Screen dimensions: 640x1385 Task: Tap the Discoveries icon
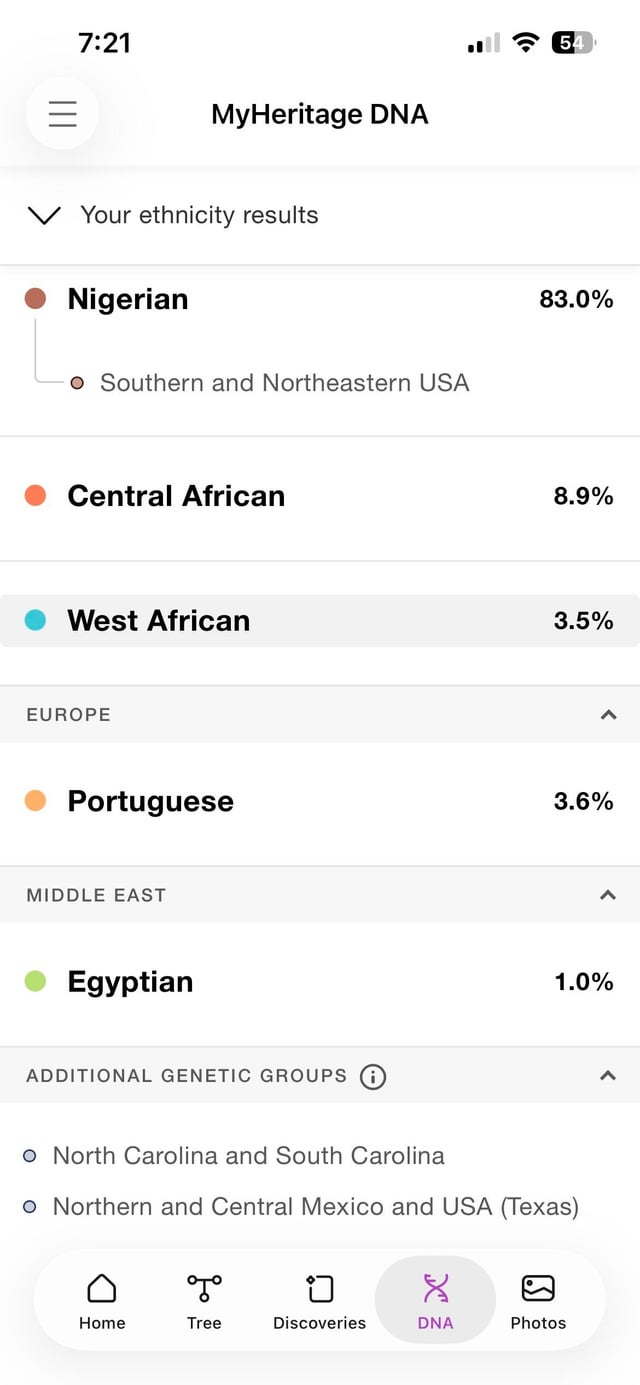[x=318, y=1297]
